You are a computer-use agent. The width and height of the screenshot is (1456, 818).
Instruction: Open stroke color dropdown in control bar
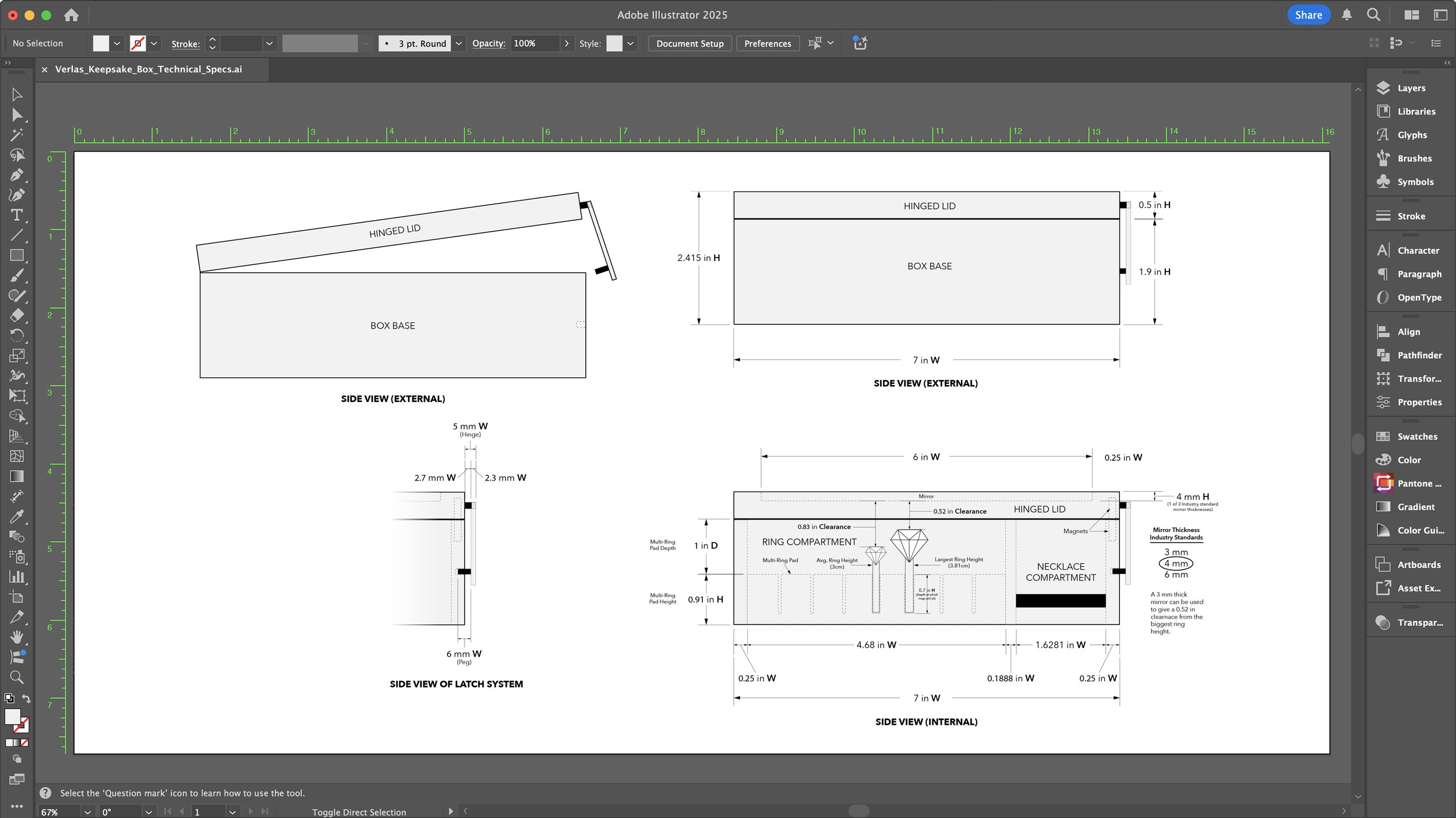pos(154,43)
